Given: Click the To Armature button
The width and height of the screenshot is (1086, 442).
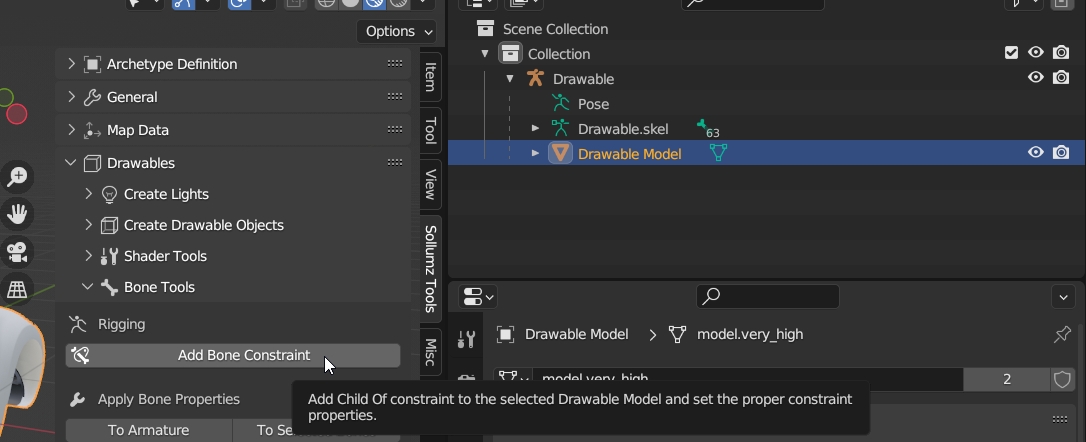Looking at the screenshot, I should [x=149, y=430].
